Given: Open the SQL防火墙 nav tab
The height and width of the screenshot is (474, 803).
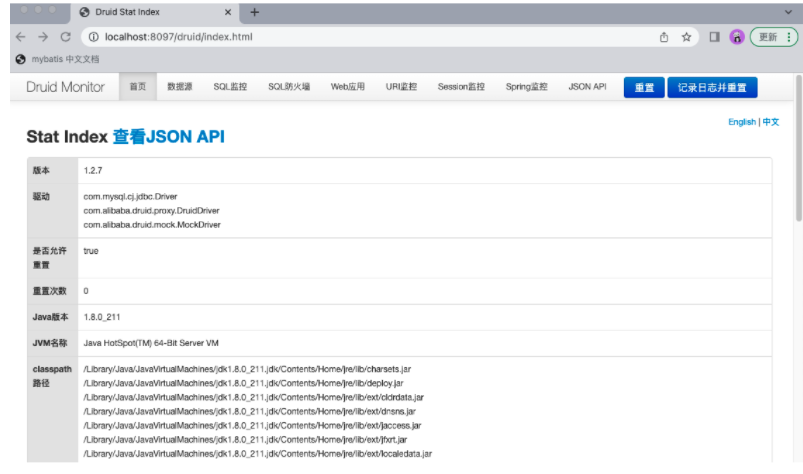Looking at the screenshot, I should [x=289, y=87].
